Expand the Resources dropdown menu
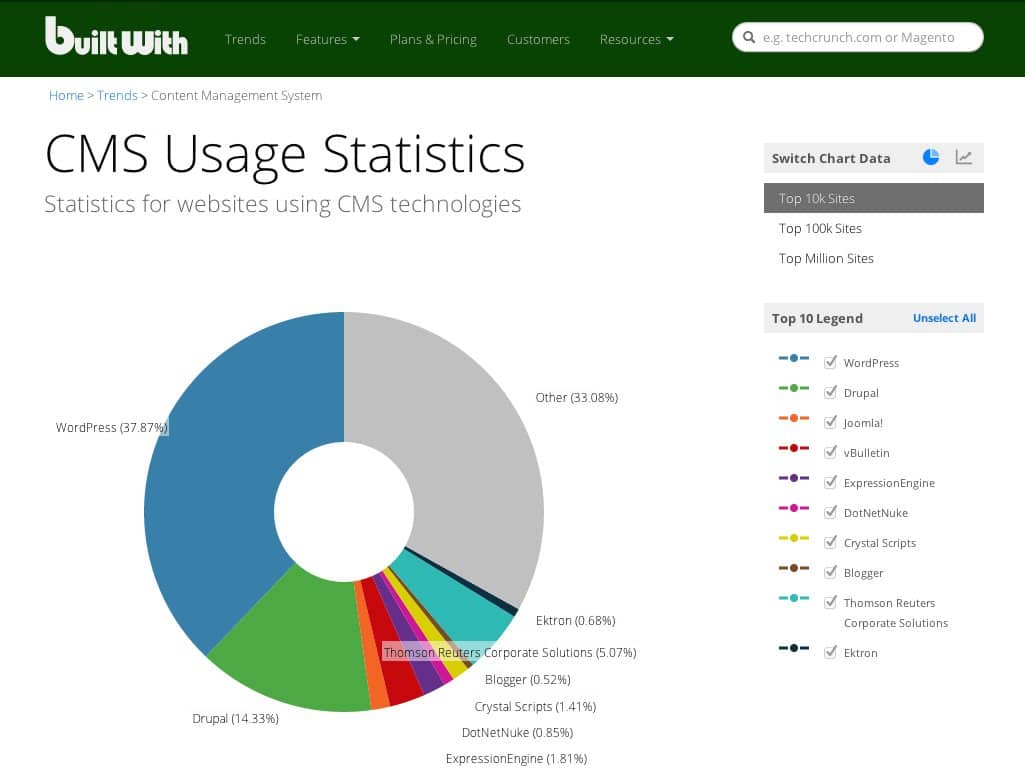 tap(637, 39)
